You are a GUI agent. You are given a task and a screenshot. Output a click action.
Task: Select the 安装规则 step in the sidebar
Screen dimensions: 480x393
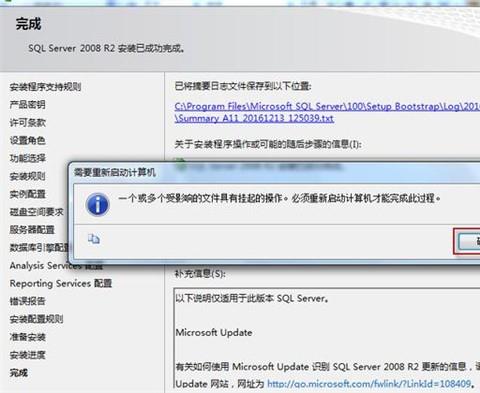pos(27,176)
